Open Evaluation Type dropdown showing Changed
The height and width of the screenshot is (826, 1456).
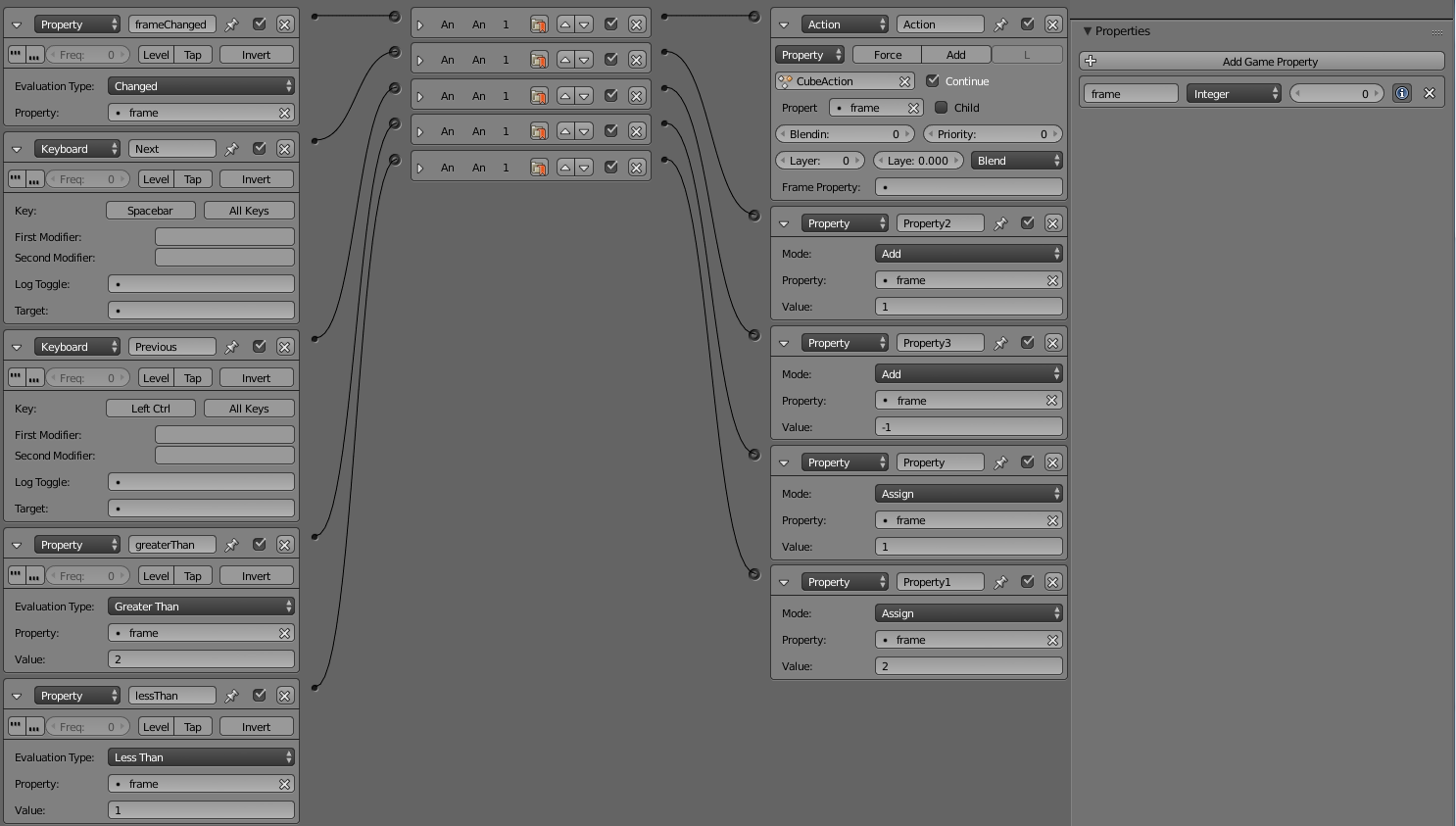coord(201,86)
